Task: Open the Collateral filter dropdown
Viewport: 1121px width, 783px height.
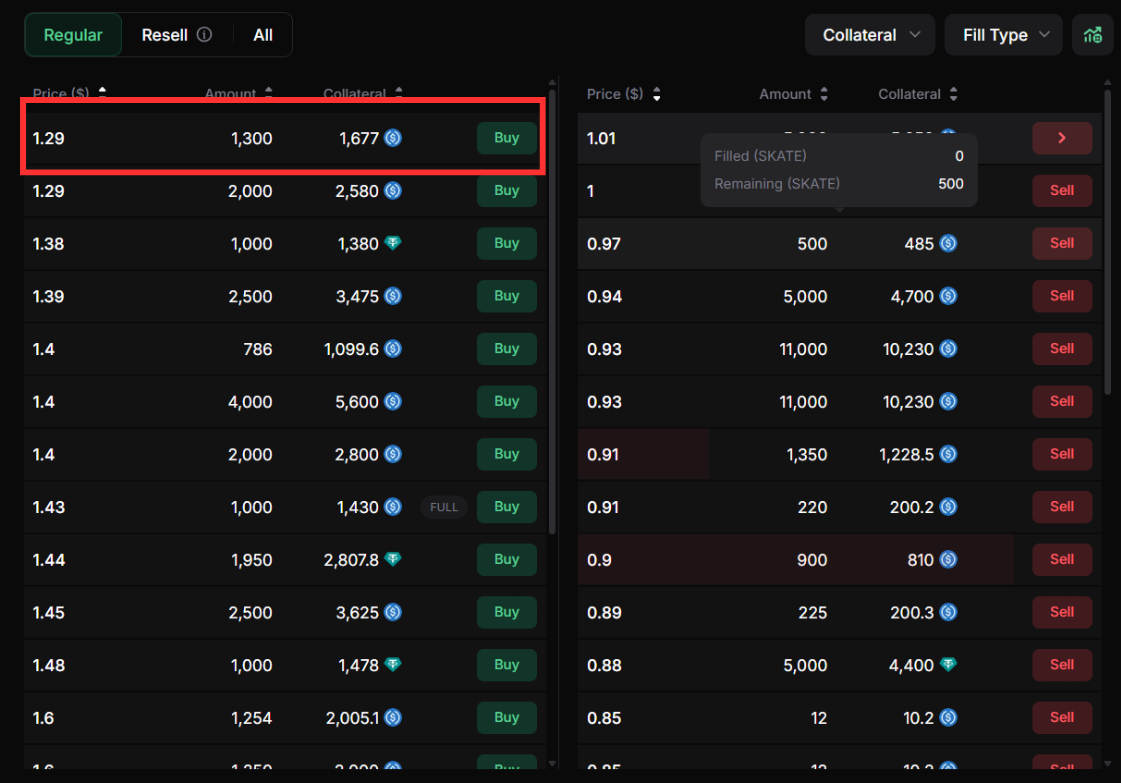Action: (x=870, y=35)
